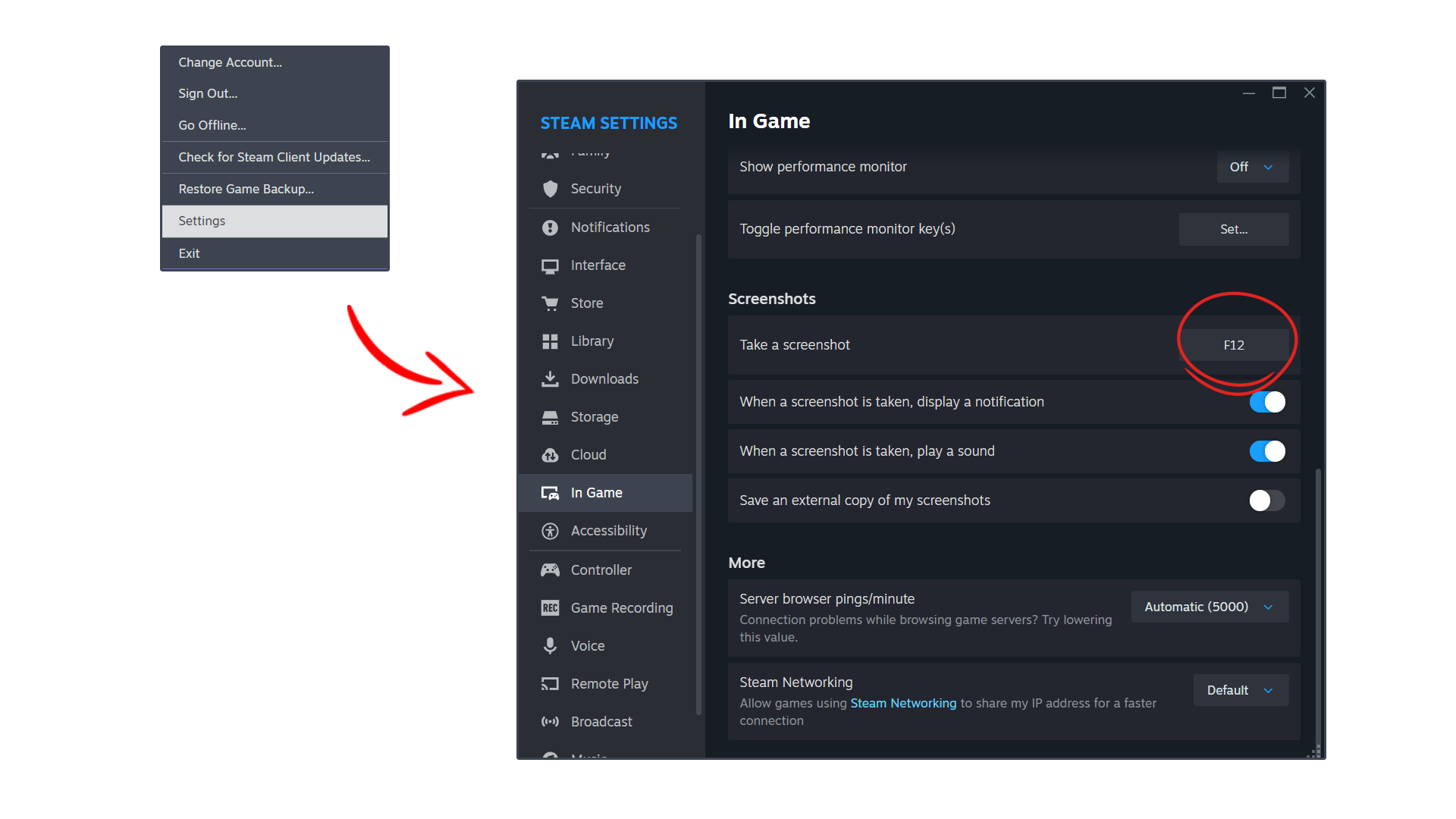1456x819 pixels.
Task: Close the Steam Settings window
Action: pos(1310,93)
